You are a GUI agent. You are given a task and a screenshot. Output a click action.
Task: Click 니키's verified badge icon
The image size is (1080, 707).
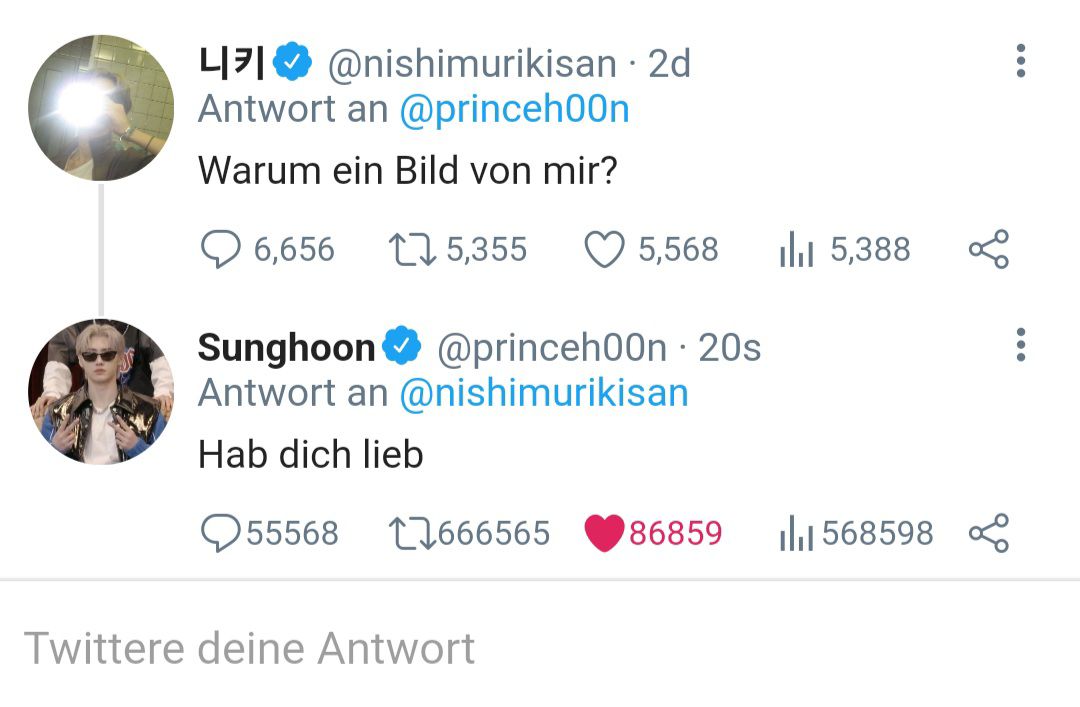point(293,62)
